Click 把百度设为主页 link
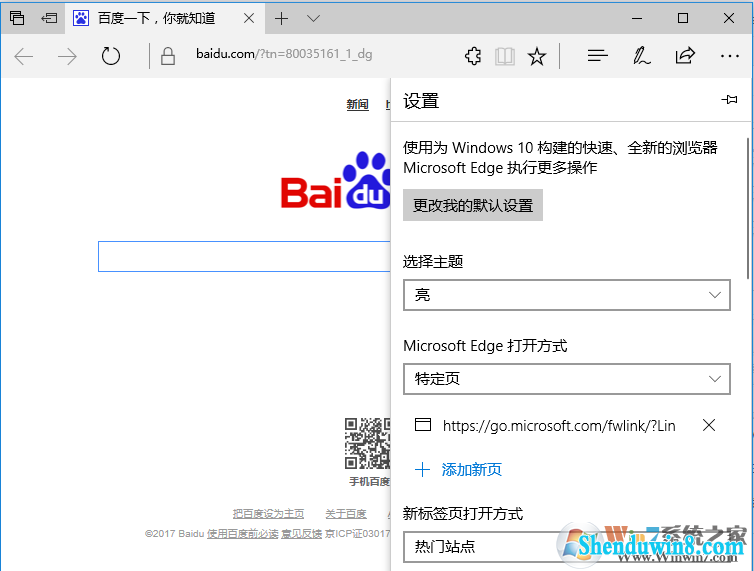 268,514
